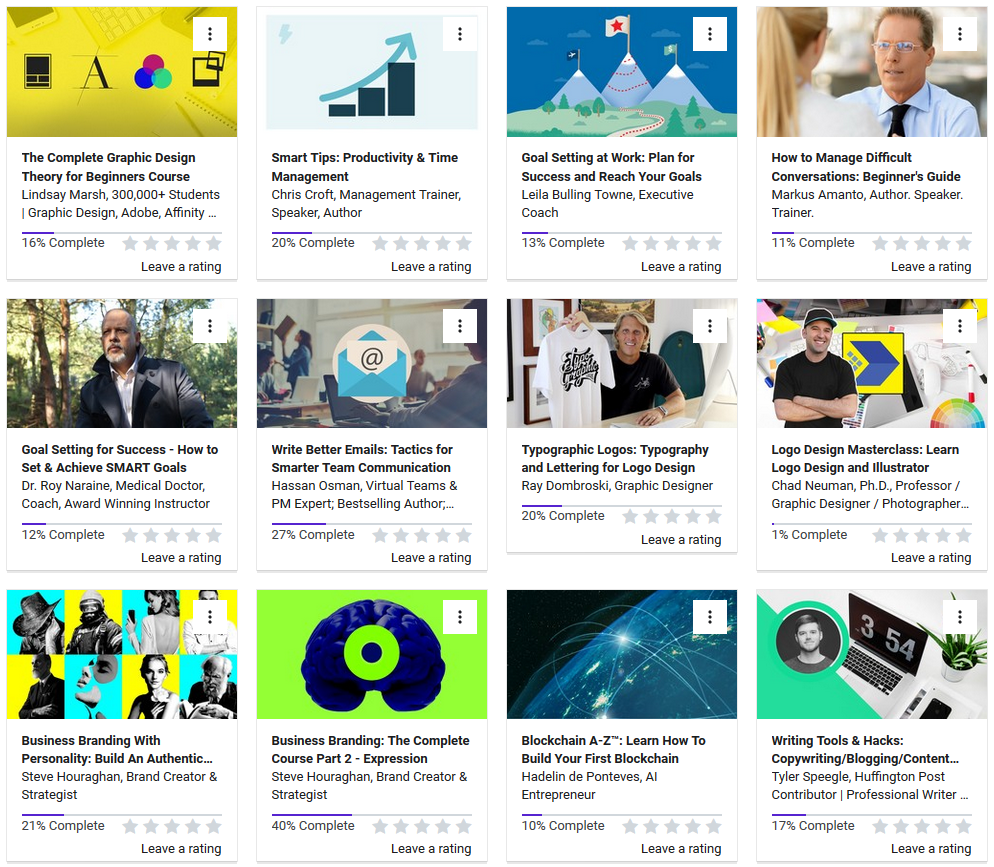Open options on Typographic Logos course card
The width and height of the screenshot is (994, 867).
[709, 326]
